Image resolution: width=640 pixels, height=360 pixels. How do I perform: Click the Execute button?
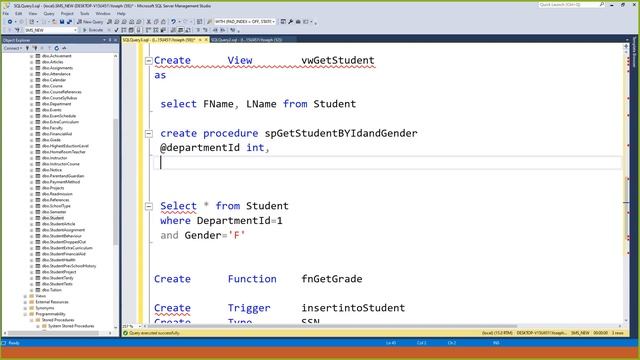tap(93, 30)
